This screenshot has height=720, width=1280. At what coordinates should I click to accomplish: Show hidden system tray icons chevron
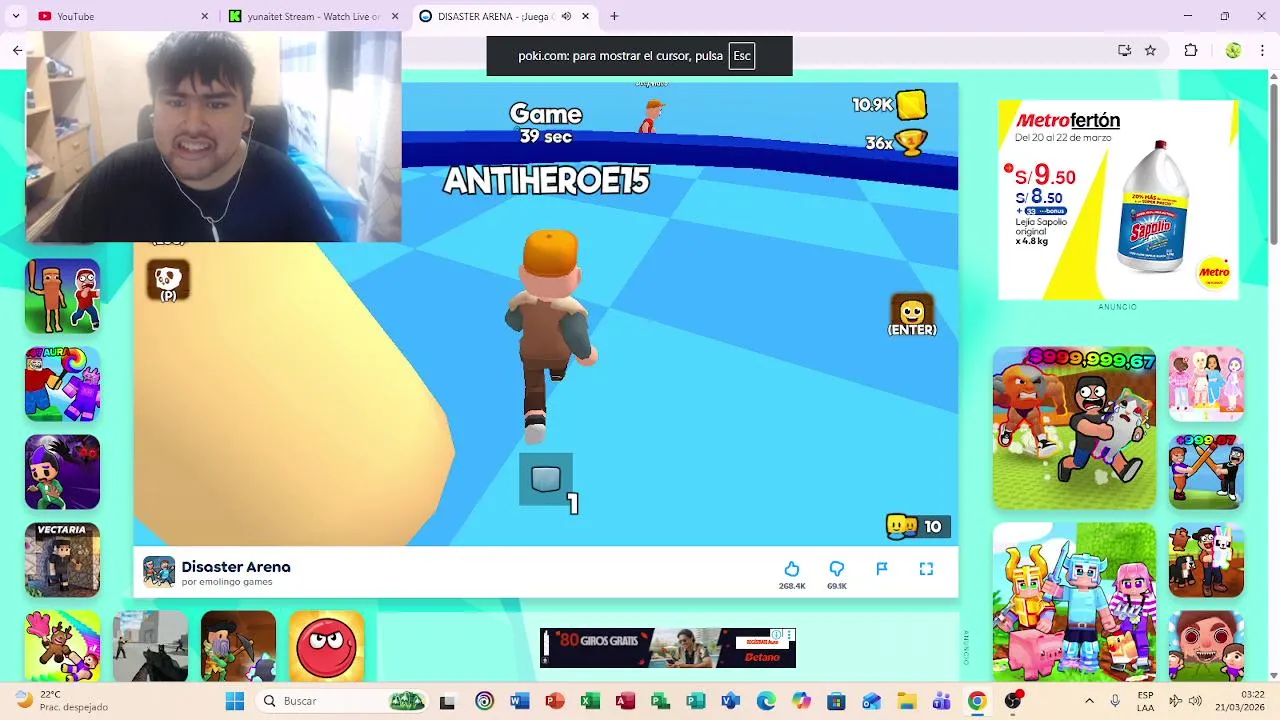coord(1089,701)
